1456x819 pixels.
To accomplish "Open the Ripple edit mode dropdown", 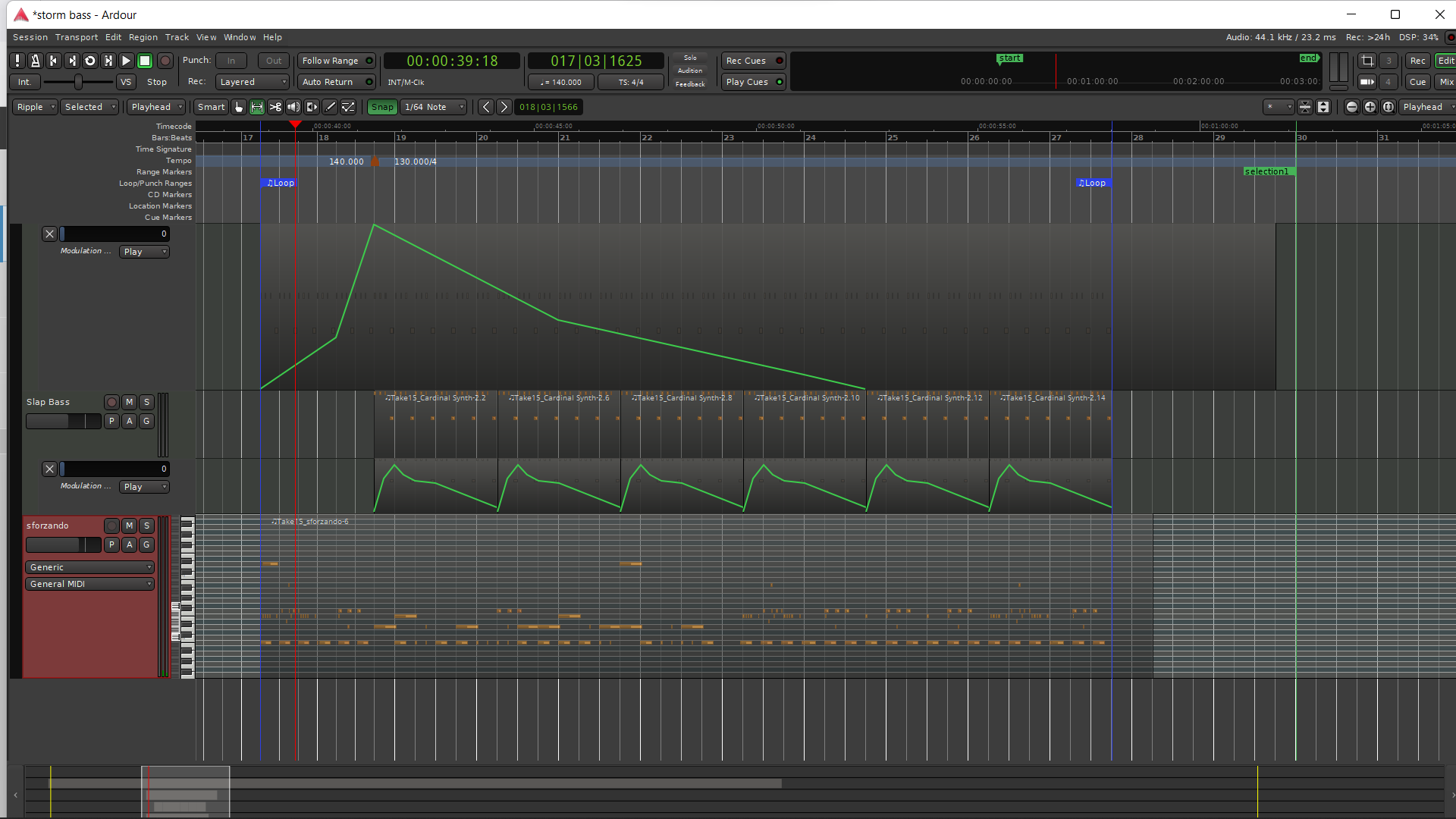I will click(35, 107).
